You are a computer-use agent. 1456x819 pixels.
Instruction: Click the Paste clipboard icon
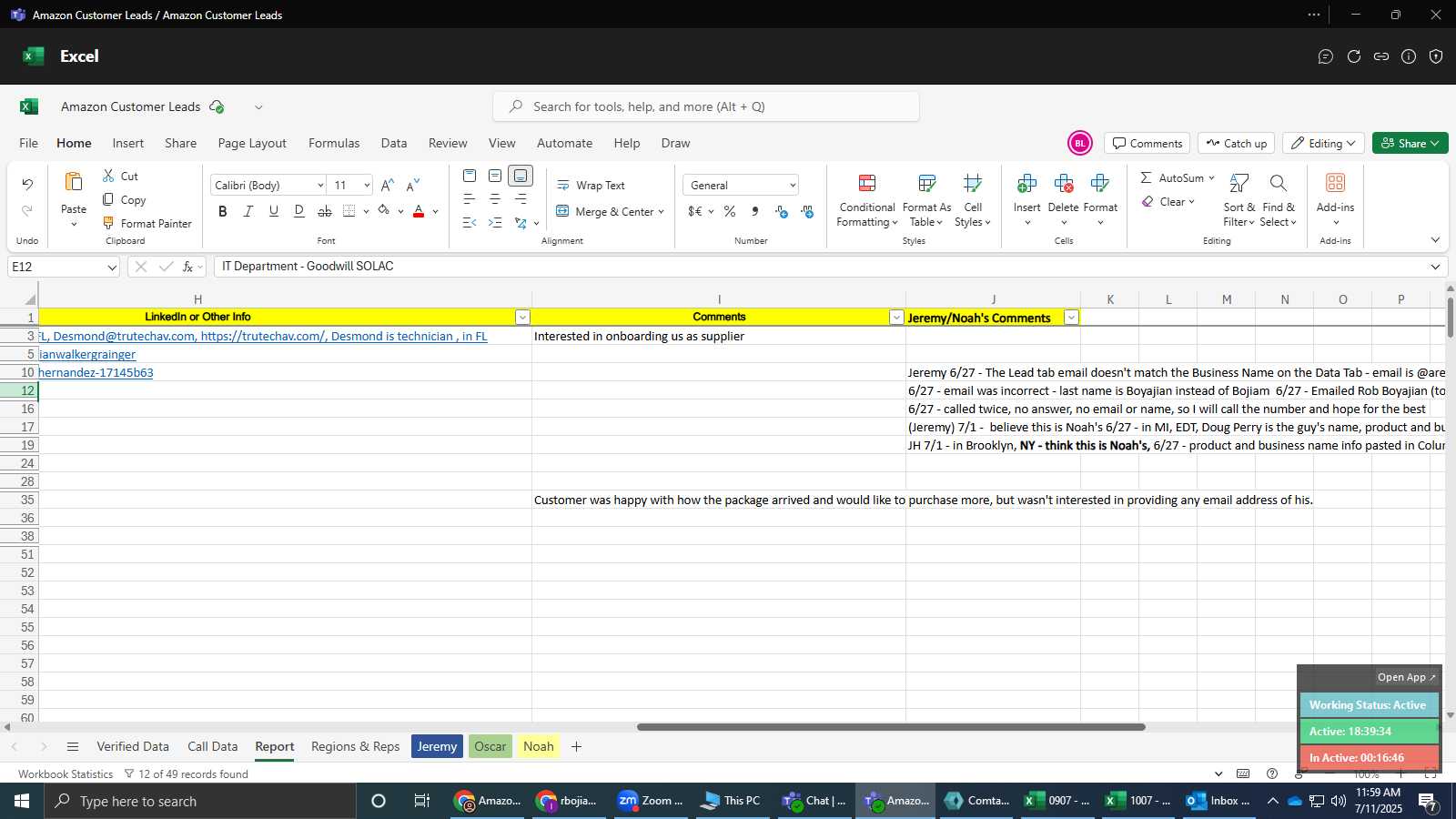click(x=74, y=182)
